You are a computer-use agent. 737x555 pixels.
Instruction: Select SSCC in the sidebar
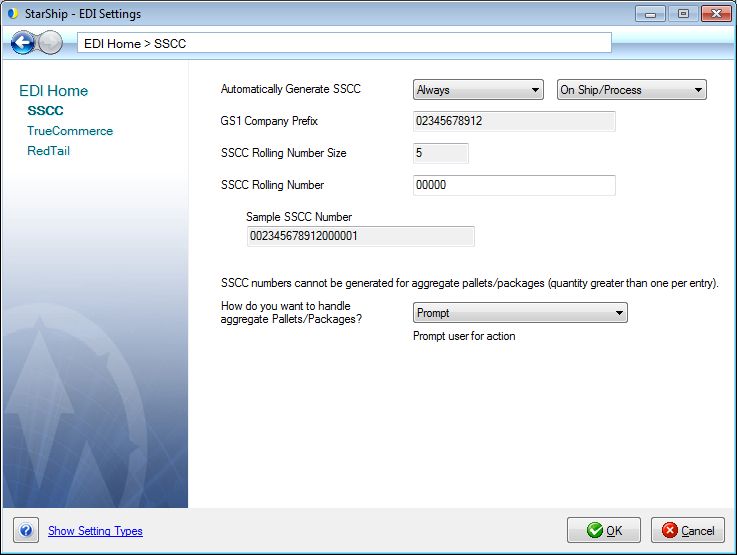click(x=45, y=111)
